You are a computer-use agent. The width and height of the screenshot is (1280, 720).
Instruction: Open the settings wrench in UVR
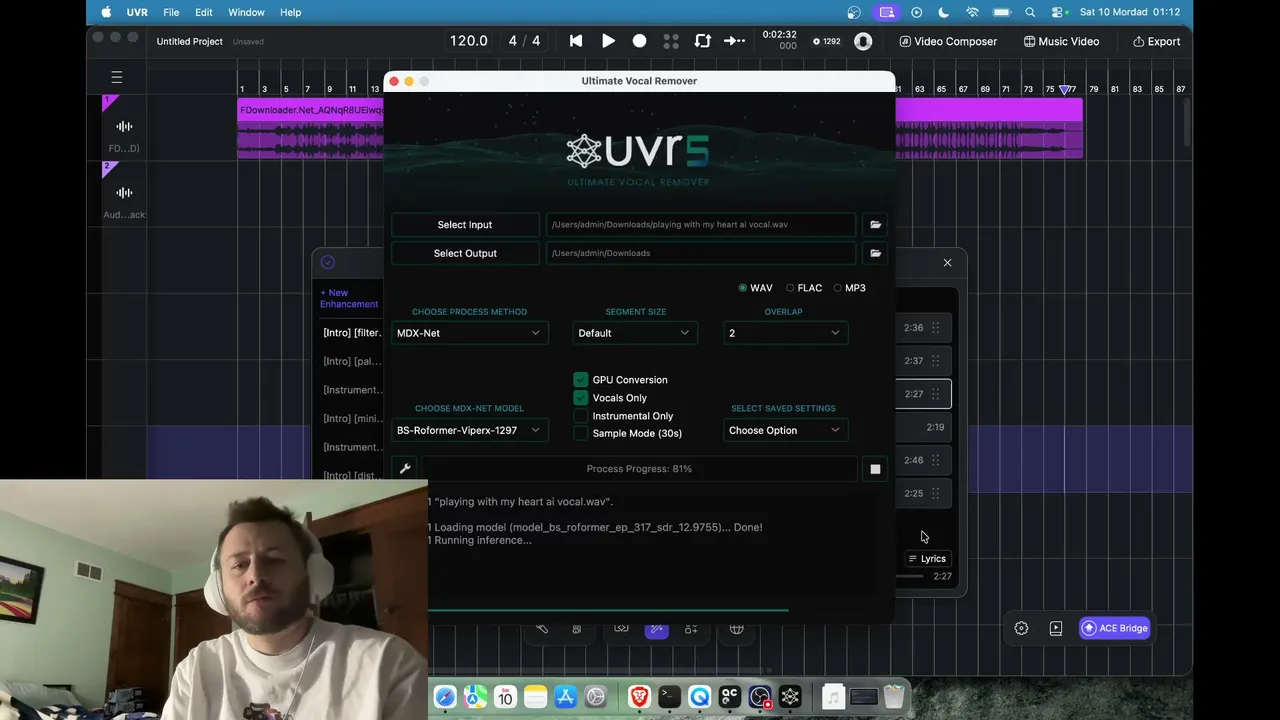point(405,468)
